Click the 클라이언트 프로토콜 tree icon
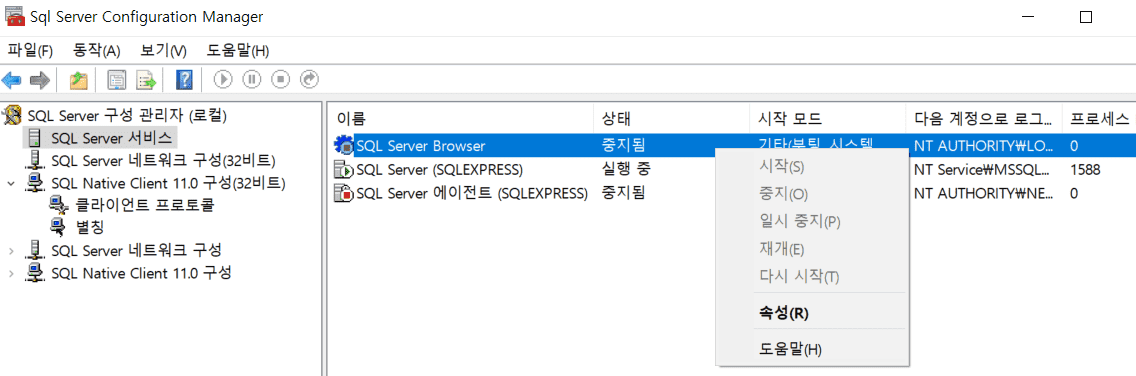Image resolution: width=1136 pixels, height=376 pixels. pyautogui.click(x=59, y=205)
